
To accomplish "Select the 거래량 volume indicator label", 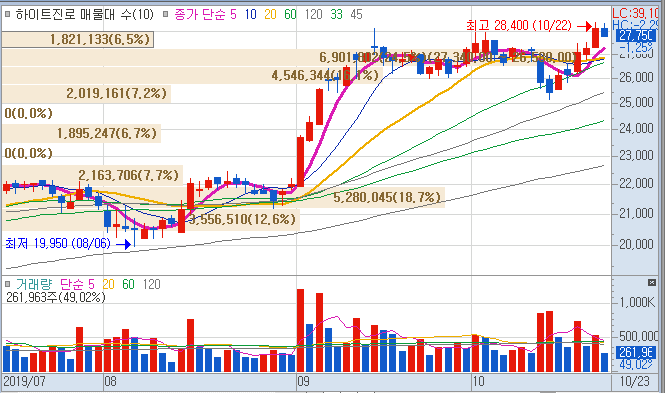I will pyautogui.click(x=34, y=284).
